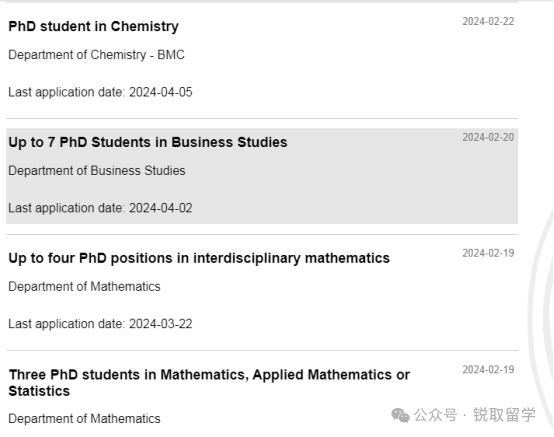Select the 2024-02-22 posting date

click(488, 22)
